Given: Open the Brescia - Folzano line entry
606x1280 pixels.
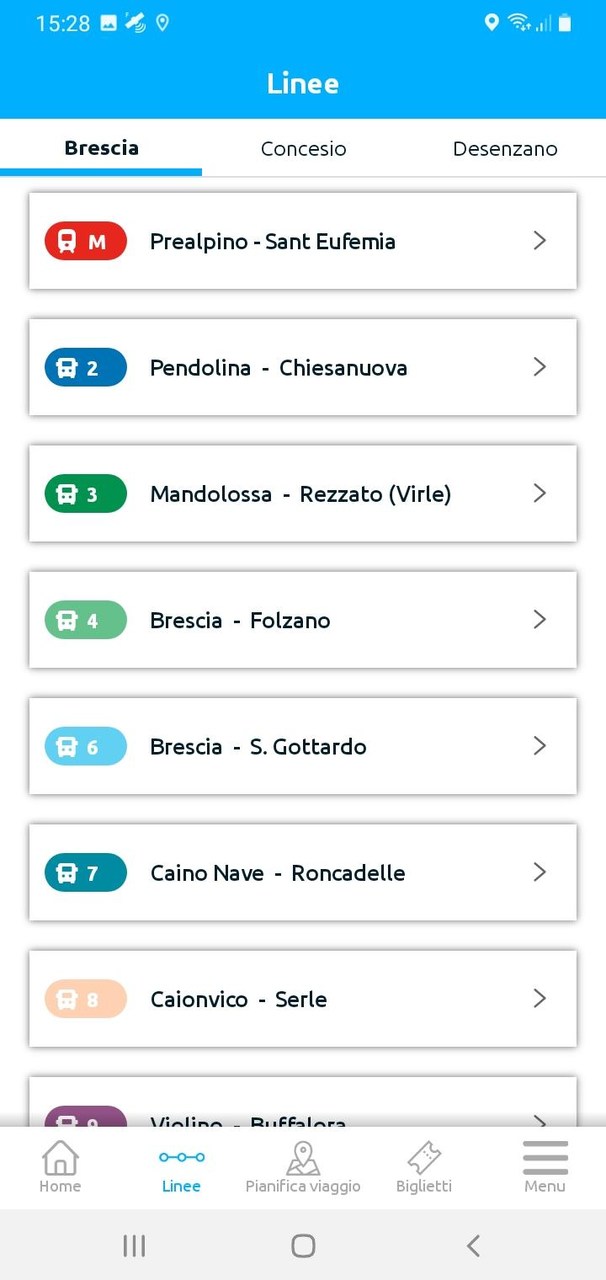Looking at the screenshot, I should point(303,620).
